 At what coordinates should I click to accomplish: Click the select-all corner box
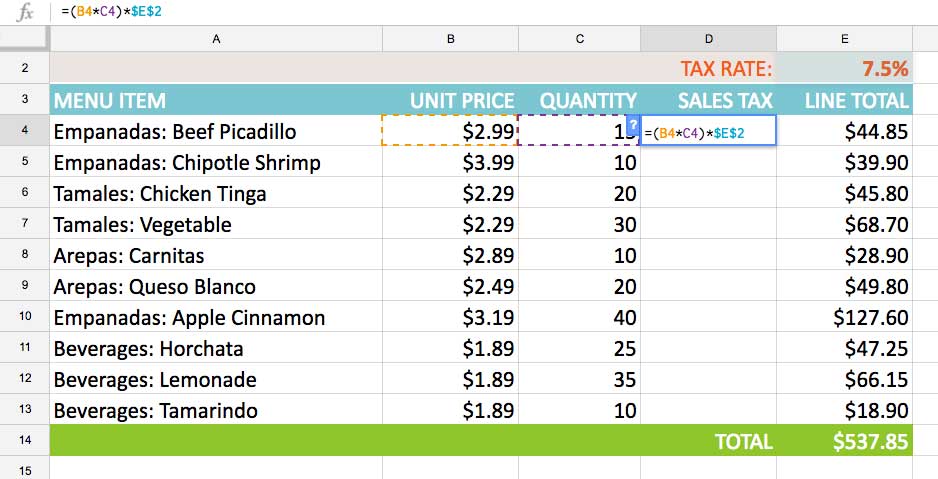tap(25, 39)
